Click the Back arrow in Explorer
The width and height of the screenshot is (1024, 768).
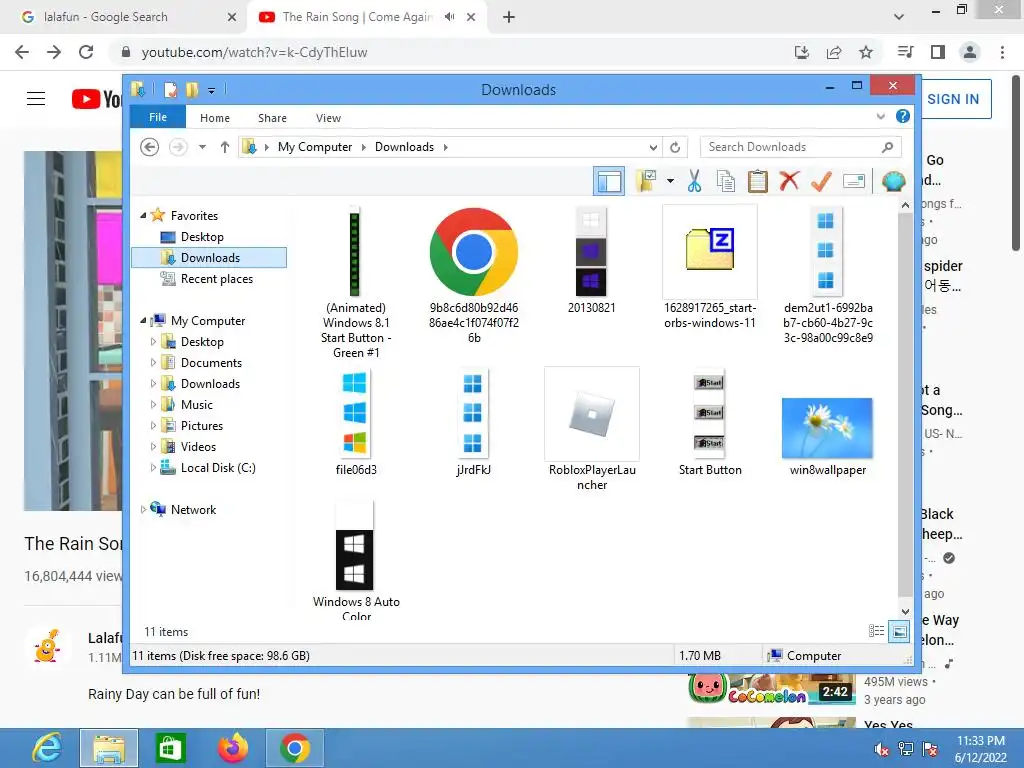[x=150, y=147]
